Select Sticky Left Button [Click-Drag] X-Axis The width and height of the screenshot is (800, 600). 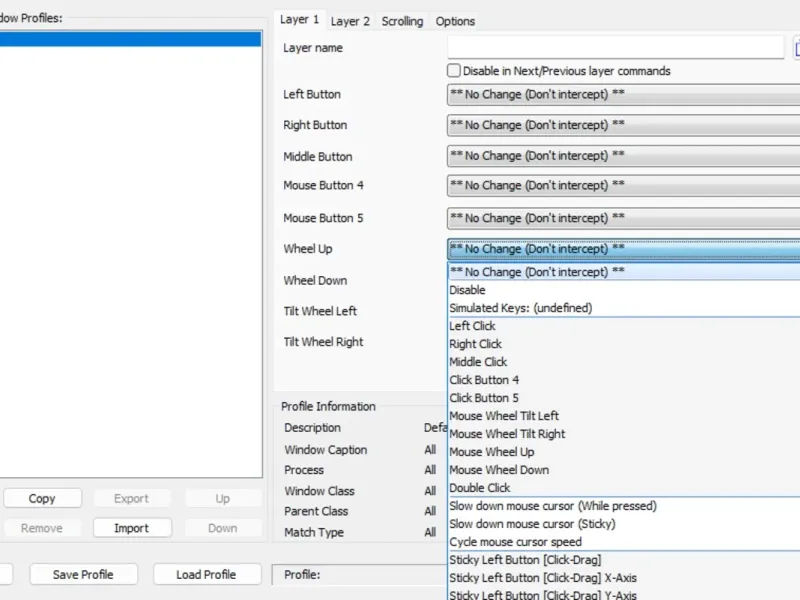point(623,578)
